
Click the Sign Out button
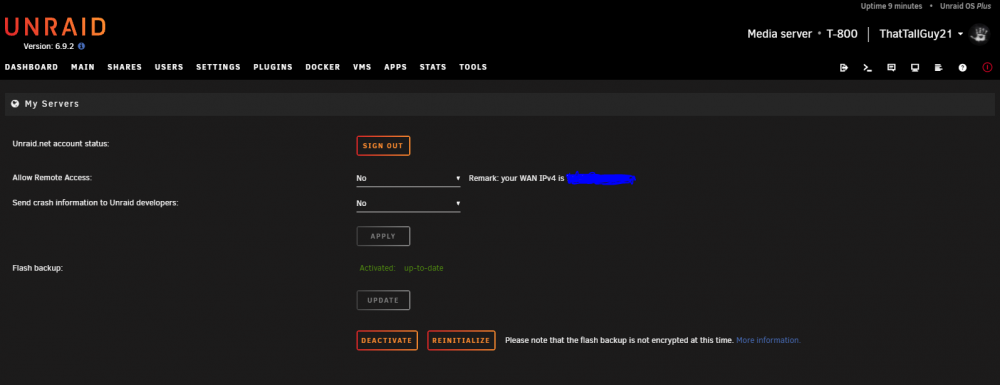pos(383,146)
